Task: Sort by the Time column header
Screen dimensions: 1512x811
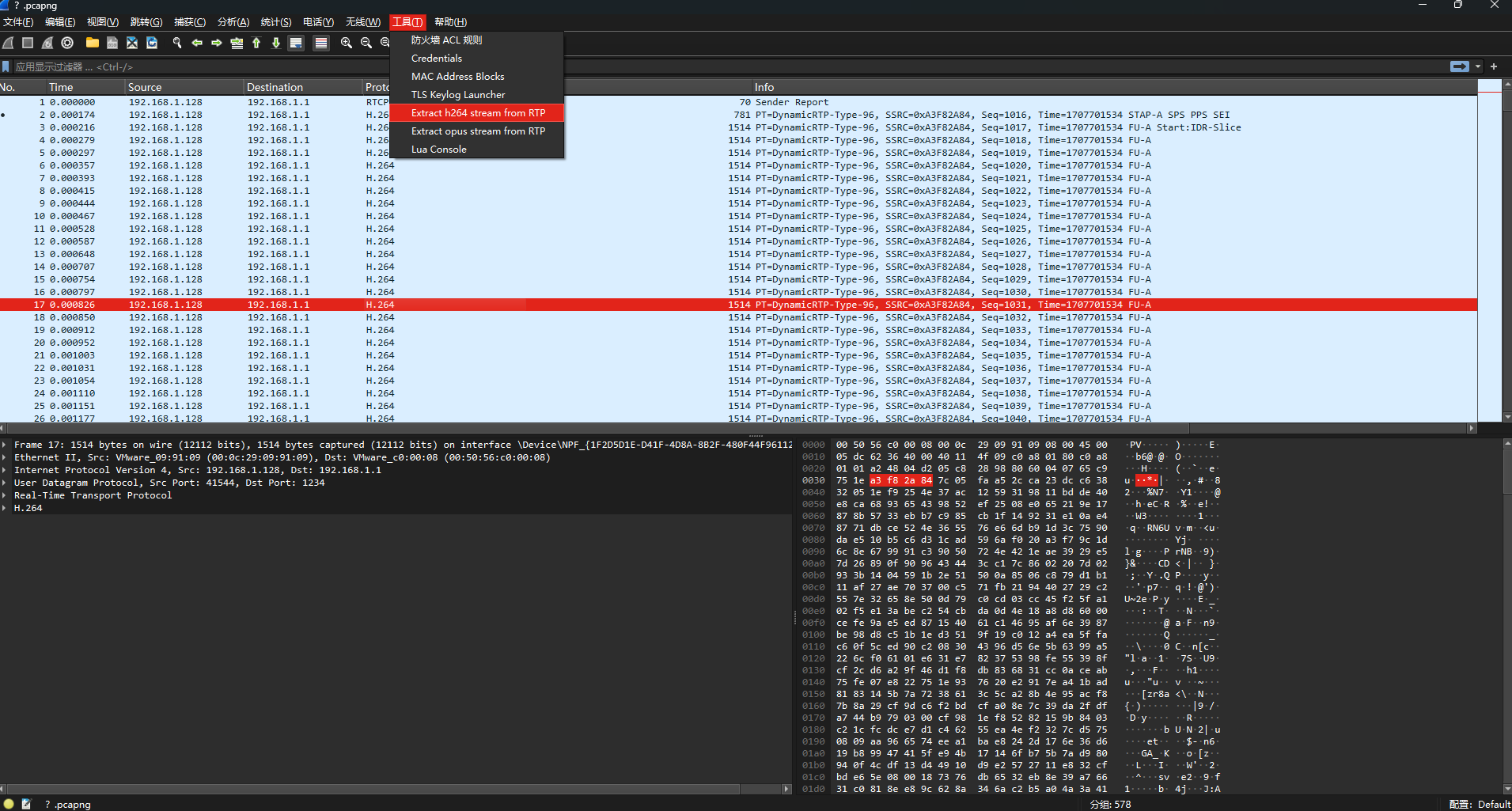Action: (x=85, y=87)
